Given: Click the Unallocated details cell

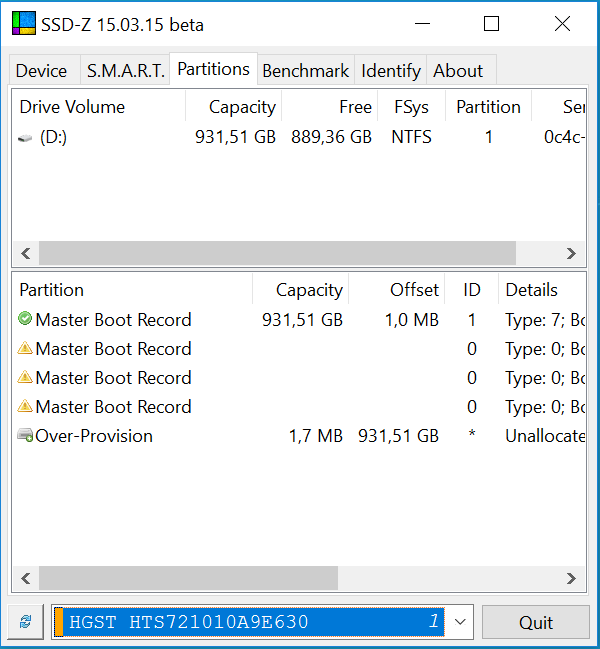Looking at the screenshot, I should (545, 436).
